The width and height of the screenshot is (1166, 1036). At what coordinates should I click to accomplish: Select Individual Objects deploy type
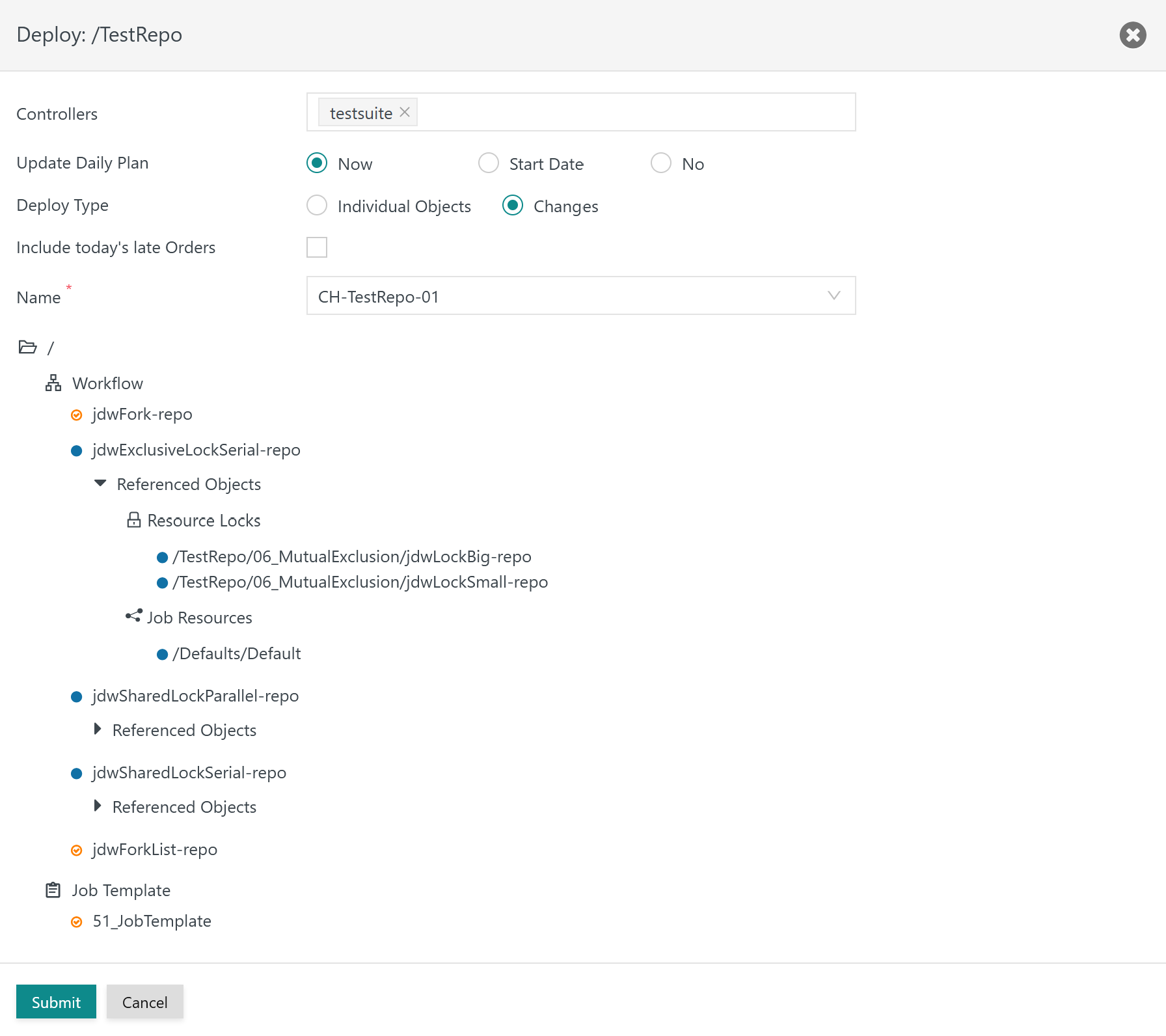tap(317, 205)
